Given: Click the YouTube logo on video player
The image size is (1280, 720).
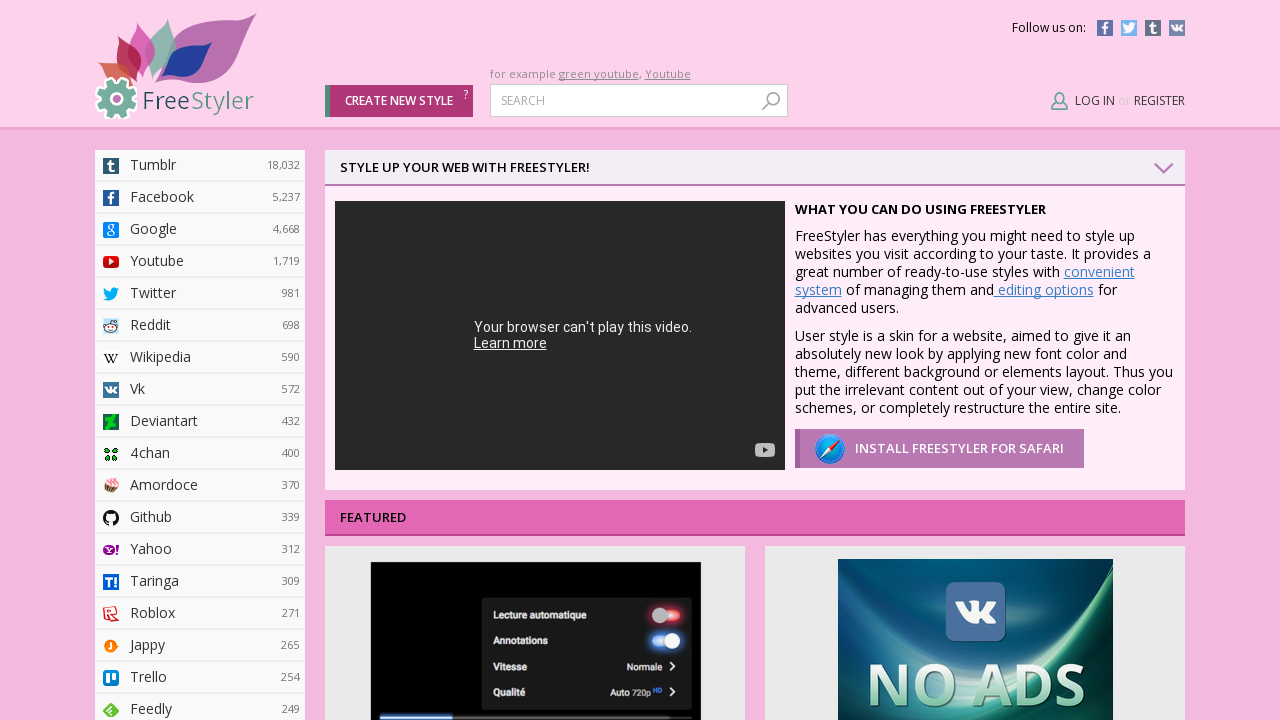Looking at the screenshot, I should pos(765,450).
